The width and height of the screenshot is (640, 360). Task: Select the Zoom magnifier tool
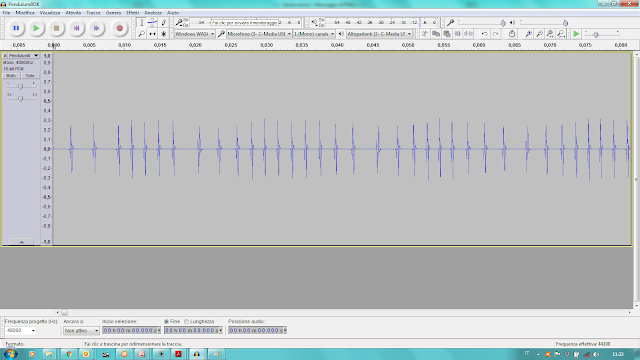142,34
